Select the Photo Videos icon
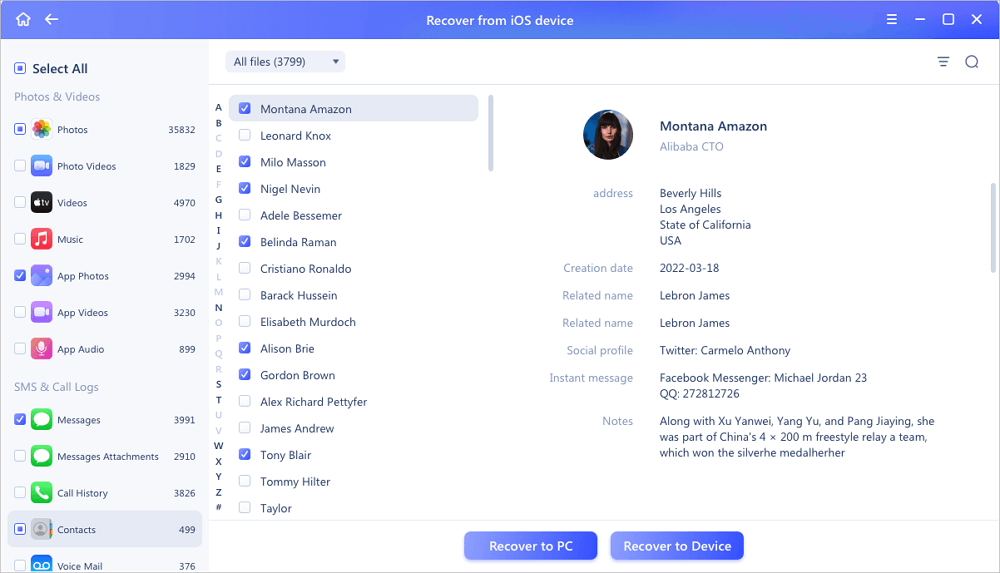Screen dimensions: 1000x573 [41, 166]
